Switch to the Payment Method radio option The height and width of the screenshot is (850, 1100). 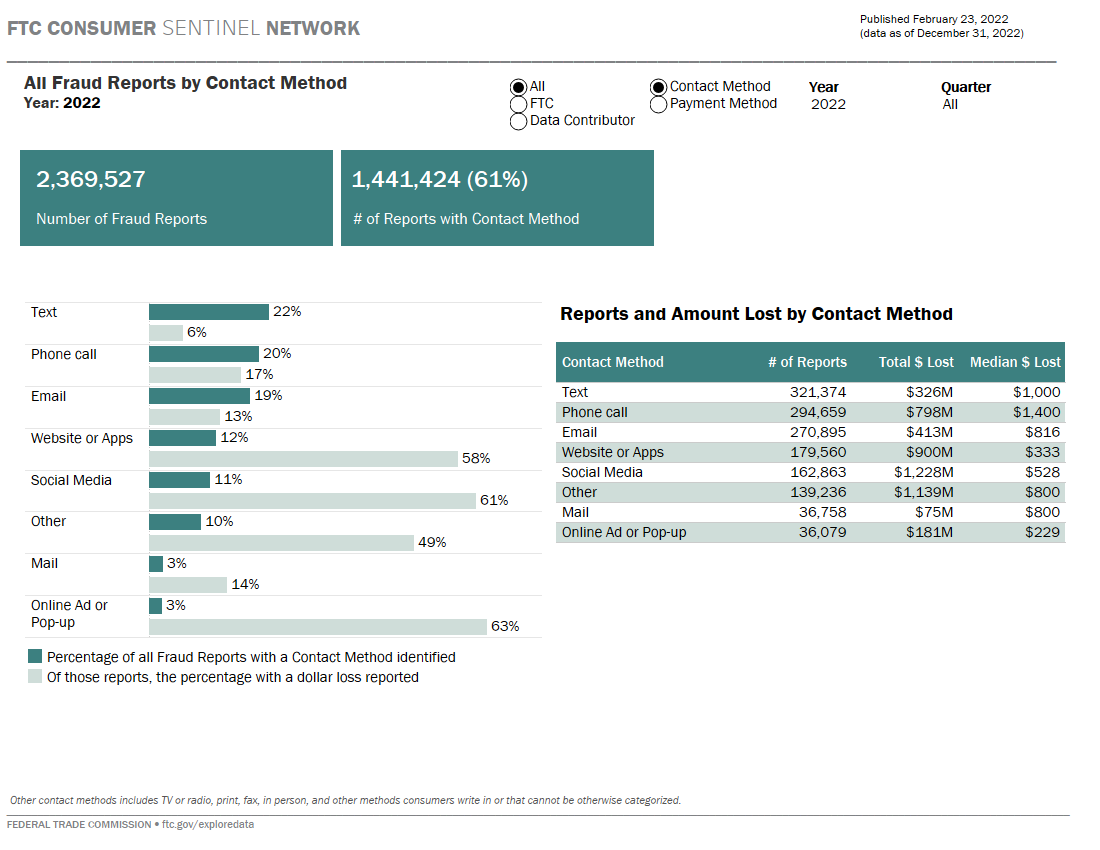658,103
